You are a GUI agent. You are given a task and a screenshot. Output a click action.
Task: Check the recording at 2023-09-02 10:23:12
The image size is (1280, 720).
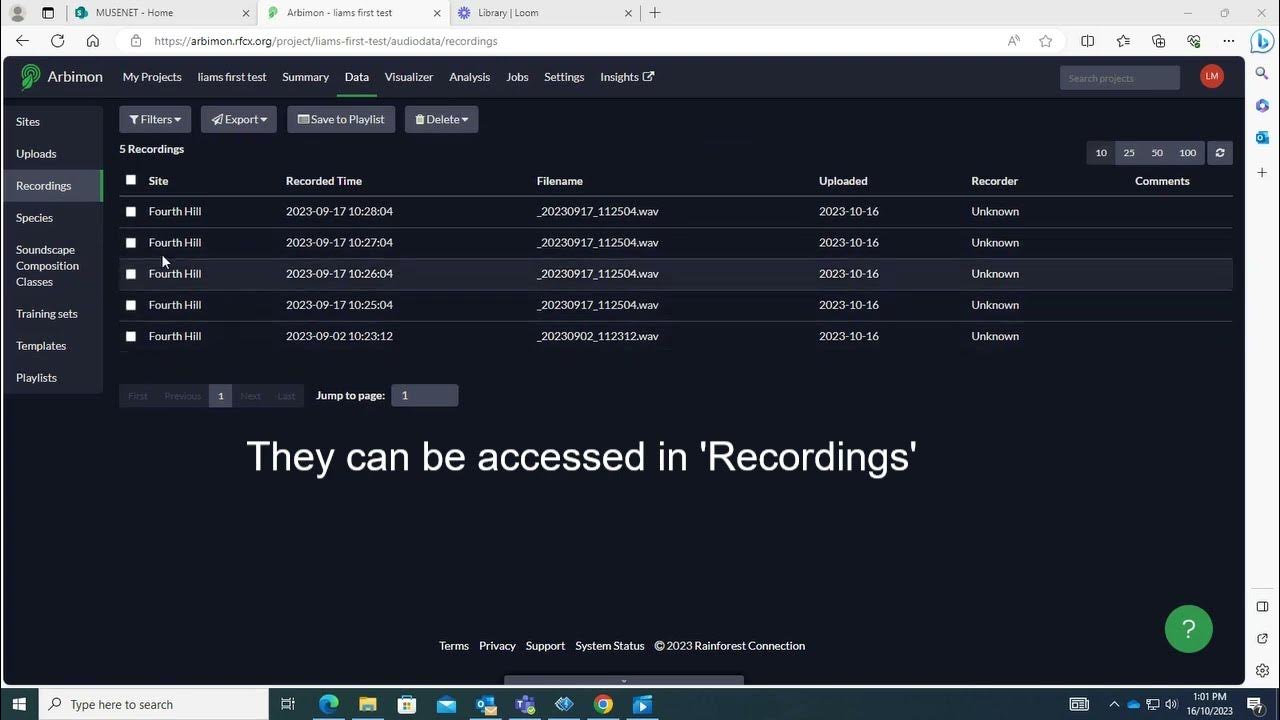pyautogui.click(x=131, y=337)
